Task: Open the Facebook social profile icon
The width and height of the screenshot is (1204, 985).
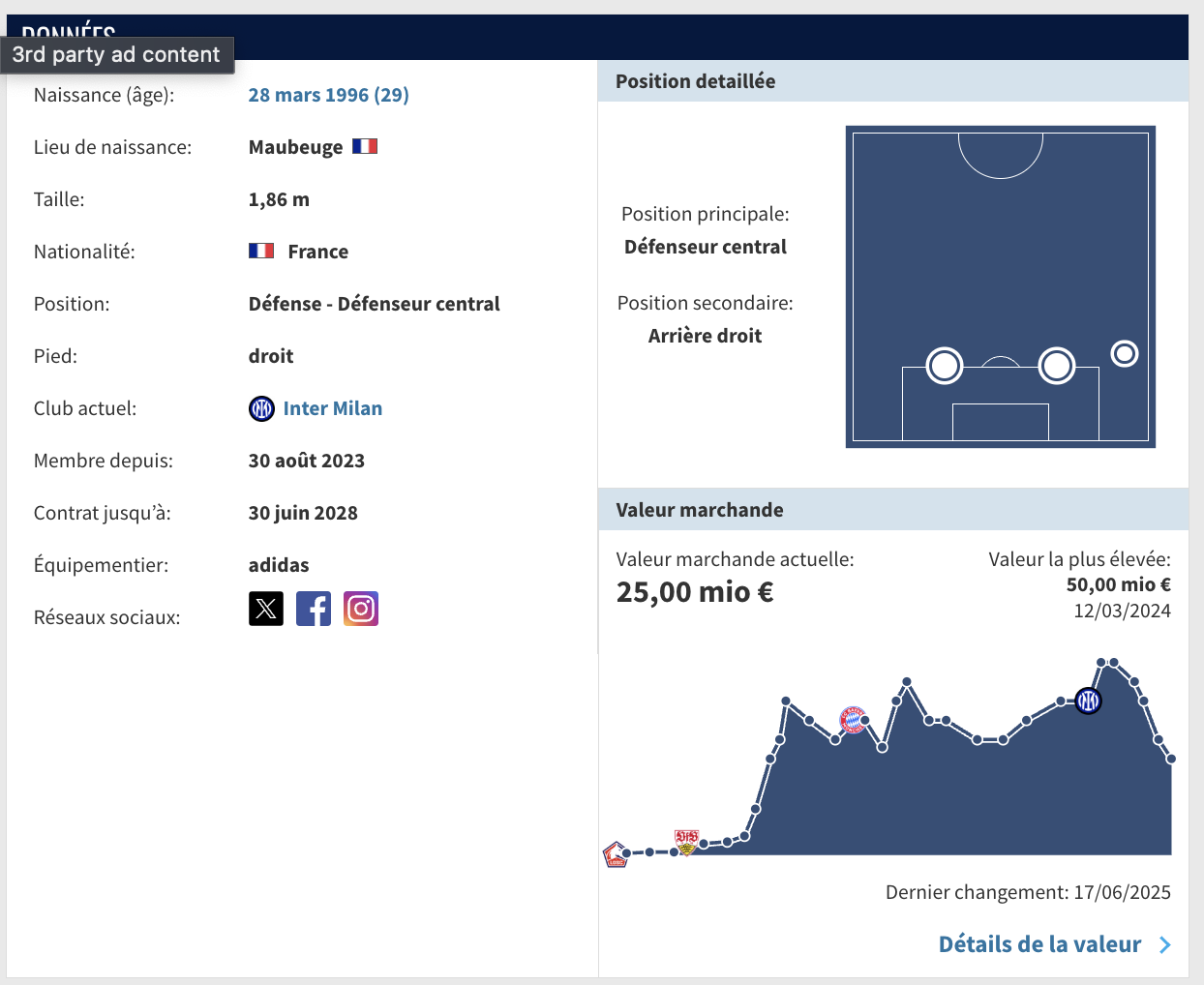Action: click(x=314, y=609)
